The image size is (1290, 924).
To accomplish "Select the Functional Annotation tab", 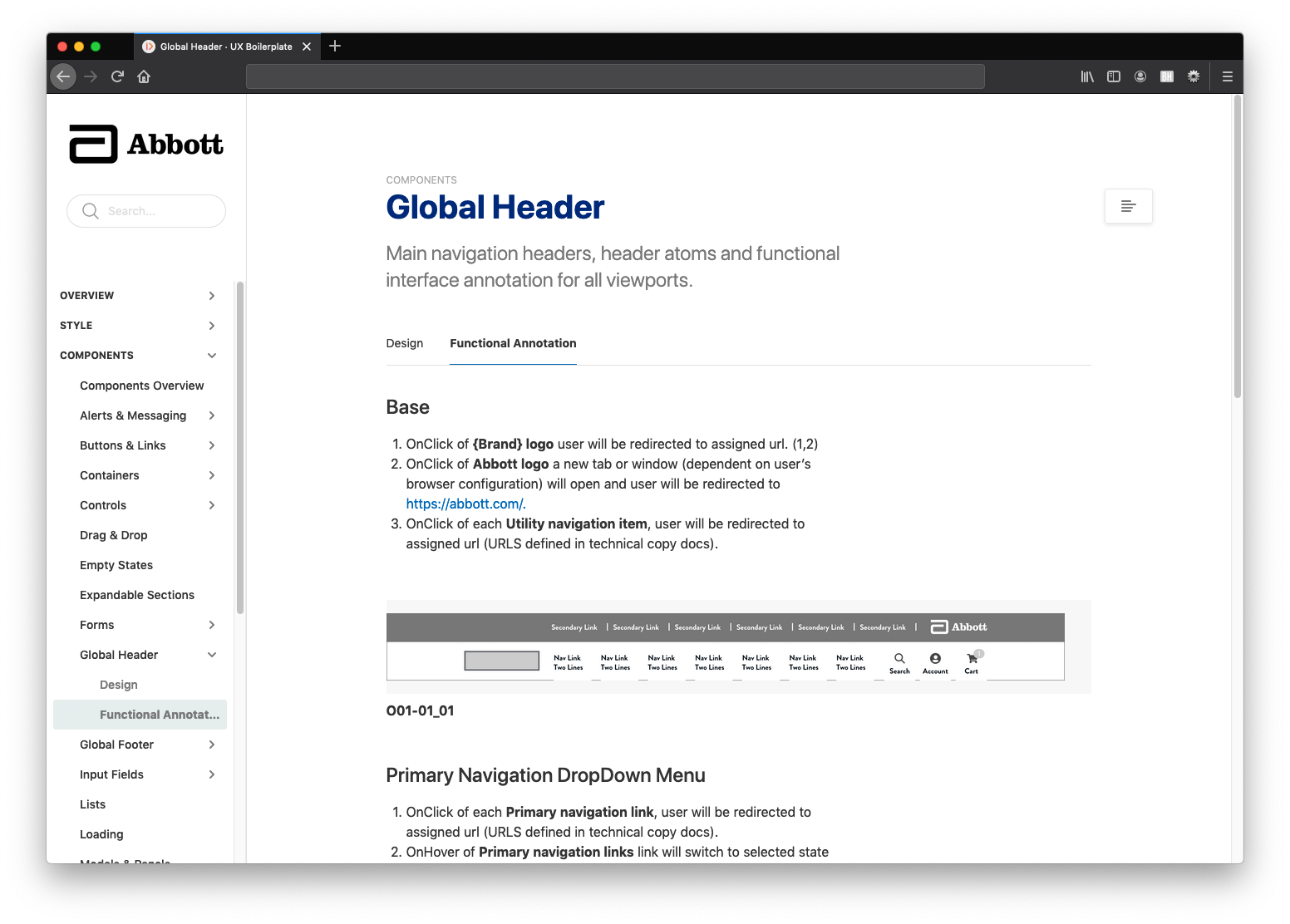I will 513,343.
